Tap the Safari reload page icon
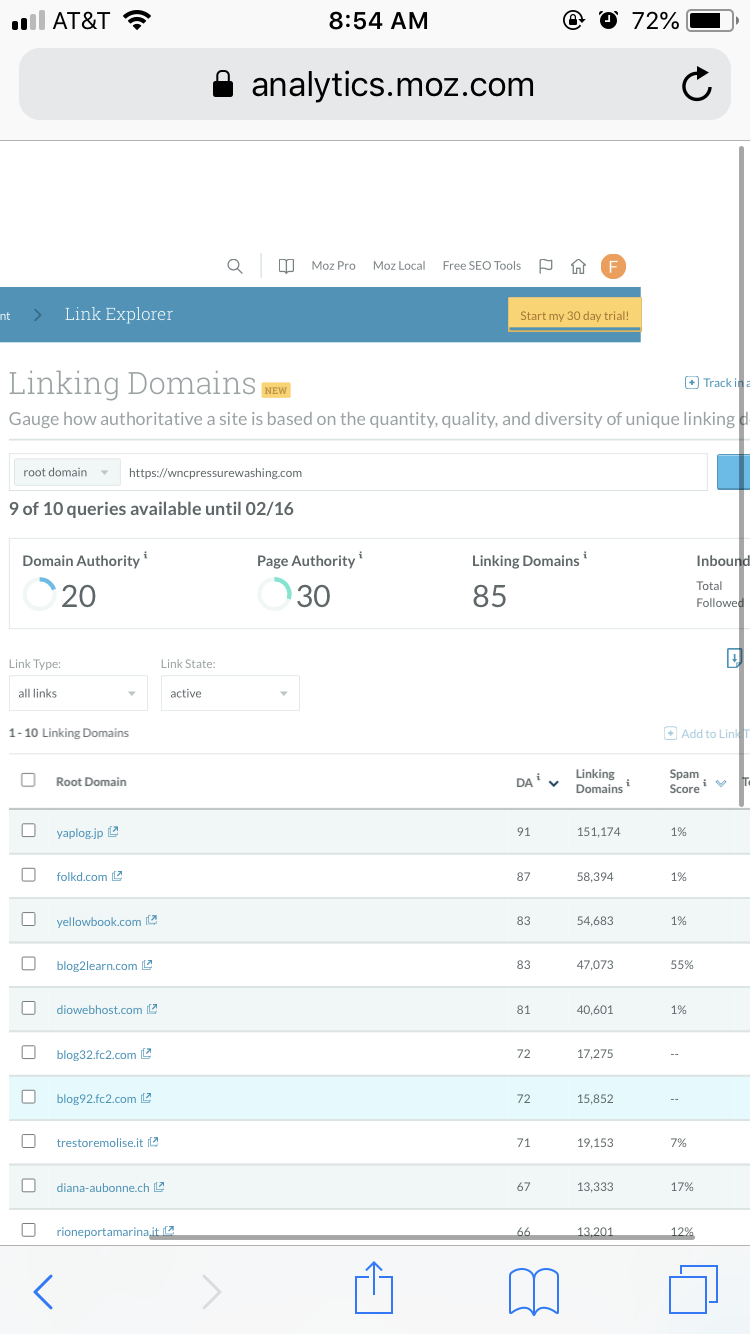 (x=696, y=86)
